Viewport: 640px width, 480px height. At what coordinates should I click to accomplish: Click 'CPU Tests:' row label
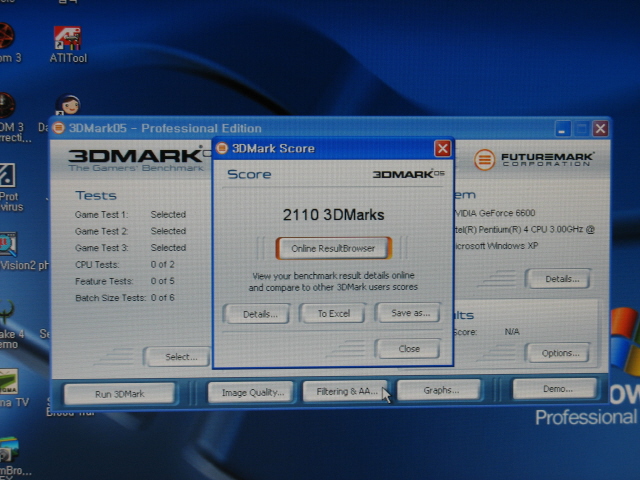pyautogui.click(x=97, y=265)
